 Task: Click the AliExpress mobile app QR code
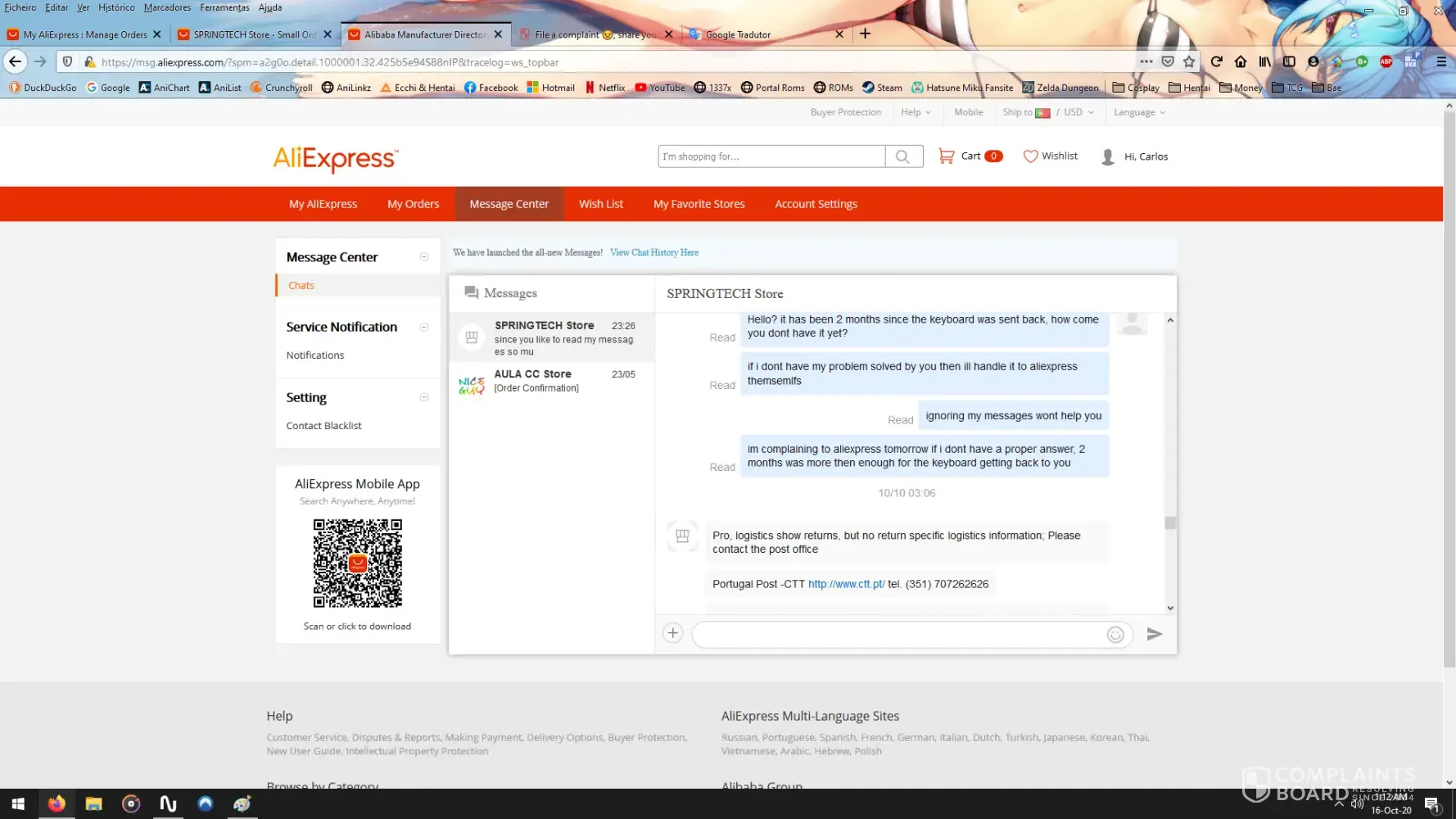[x=357, y=563]
